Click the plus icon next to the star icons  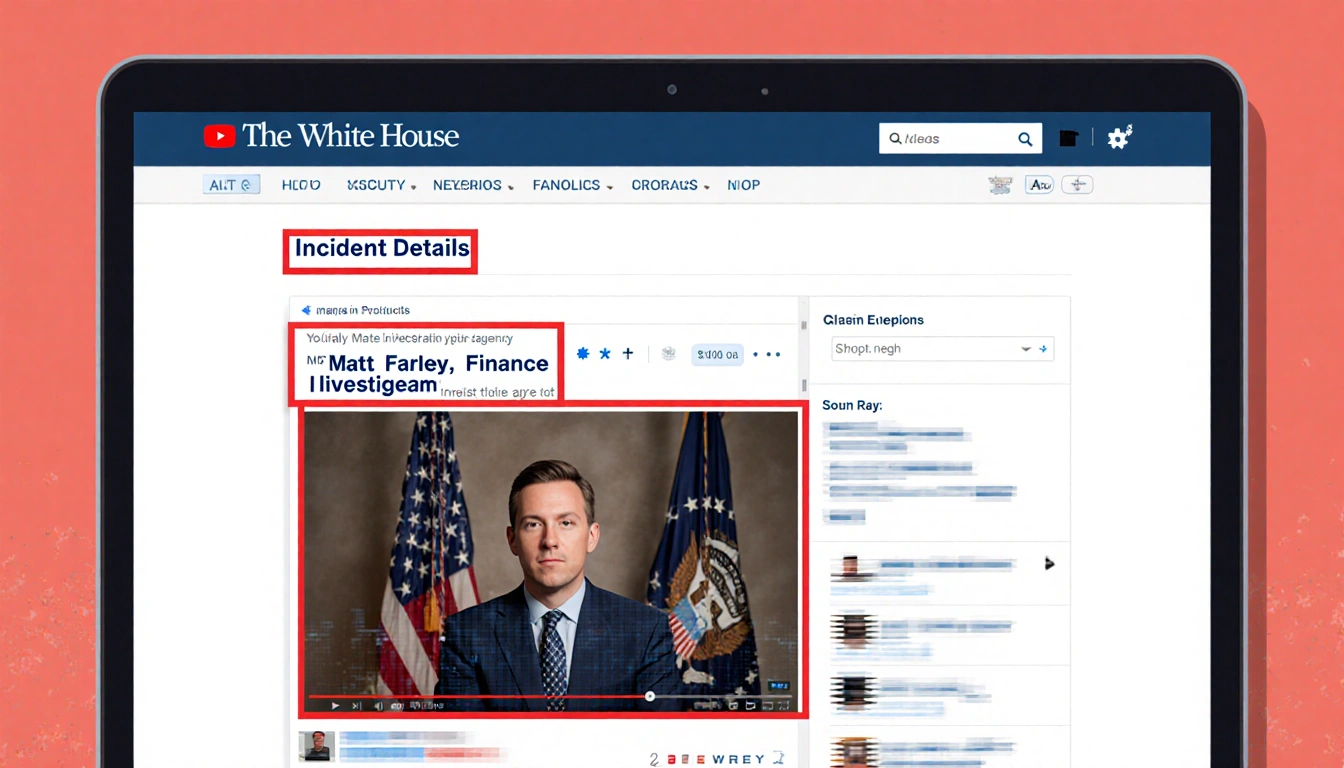(627, 353)
